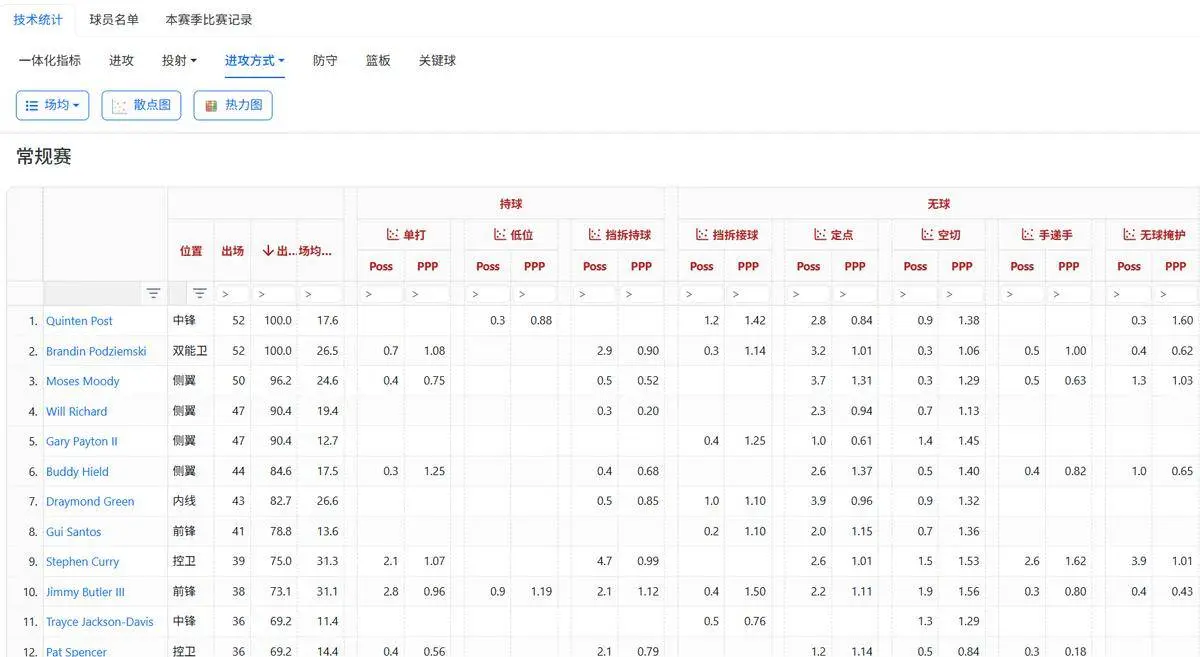Expand the 场均 dropdown button
Viewport: 1200px width, 657px height.
(x=52, y=105)
